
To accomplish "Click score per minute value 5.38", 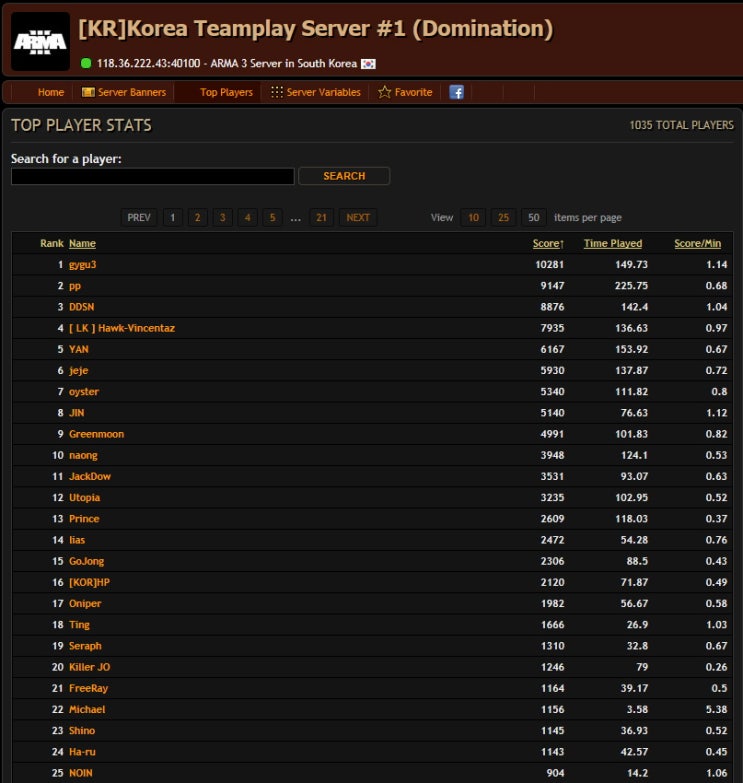I will [x=716, y=710].
